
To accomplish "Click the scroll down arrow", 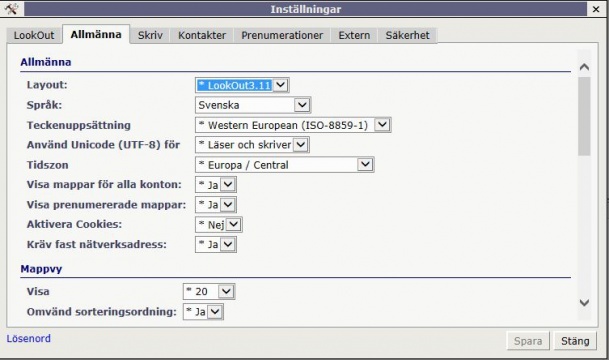I will [x=584, y=302].
